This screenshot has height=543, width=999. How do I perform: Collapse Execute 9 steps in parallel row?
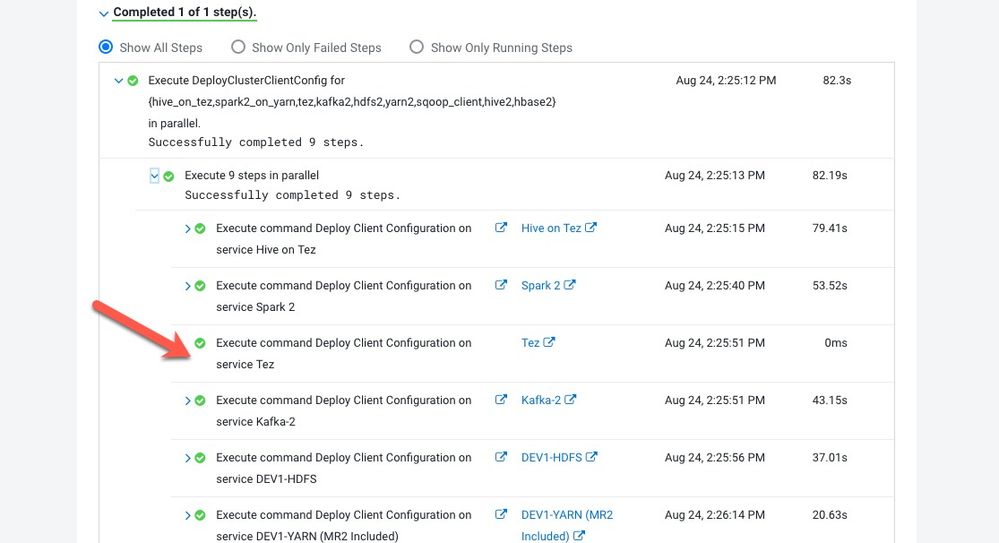[154, 176]
